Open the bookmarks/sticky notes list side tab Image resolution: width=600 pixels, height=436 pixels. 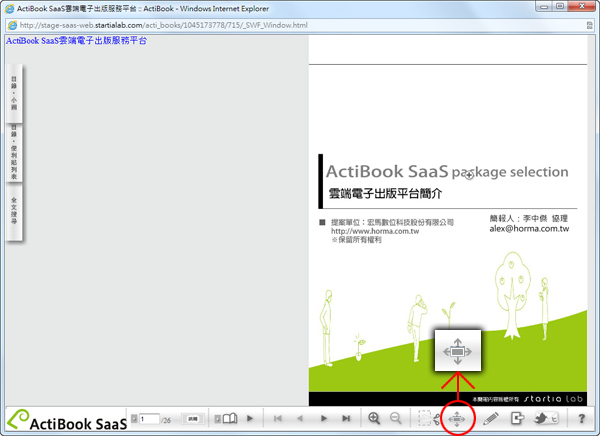pos(14,152)
